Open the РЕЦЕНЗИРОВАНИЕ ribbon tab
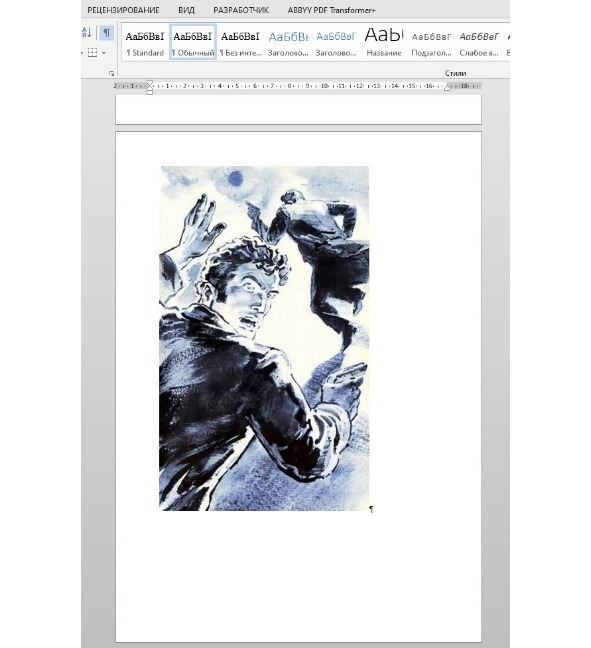Screen dimensions: 591x648 (123, 10)
